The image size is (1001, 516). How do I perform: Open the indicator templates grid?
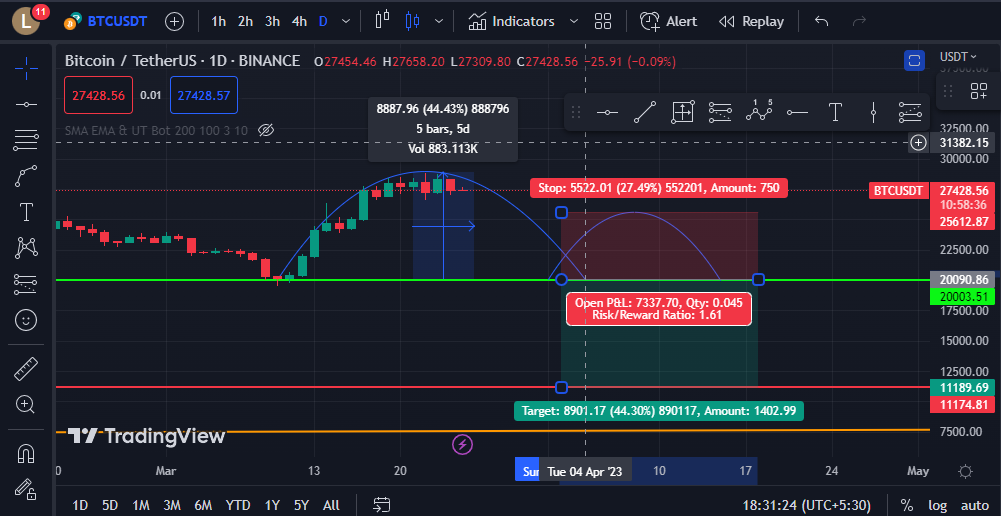tap(603, 21)
